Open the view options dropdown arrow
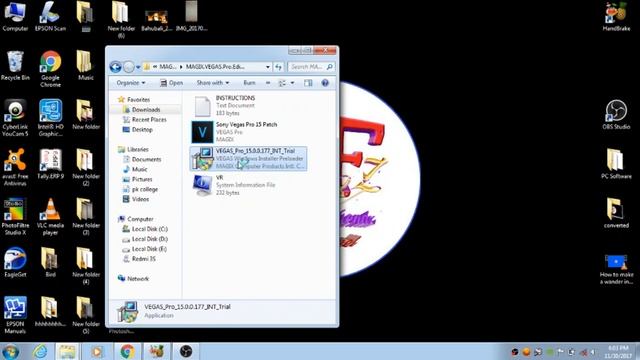The height and width of the screenshot is (360, 640). point(292,83)
